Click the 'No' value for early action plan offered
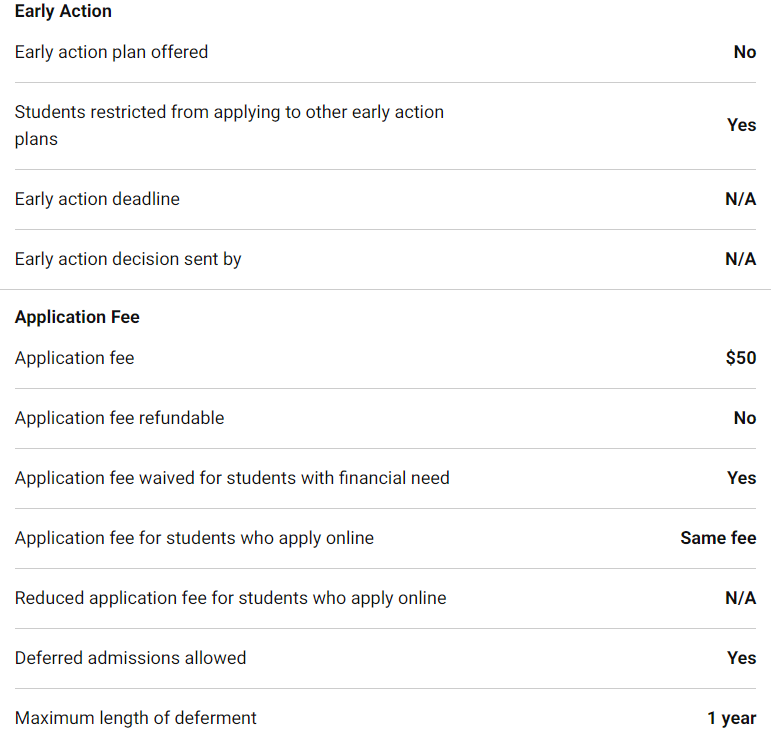The height and width of the screenshot is (730, 771). pos(744,52)
